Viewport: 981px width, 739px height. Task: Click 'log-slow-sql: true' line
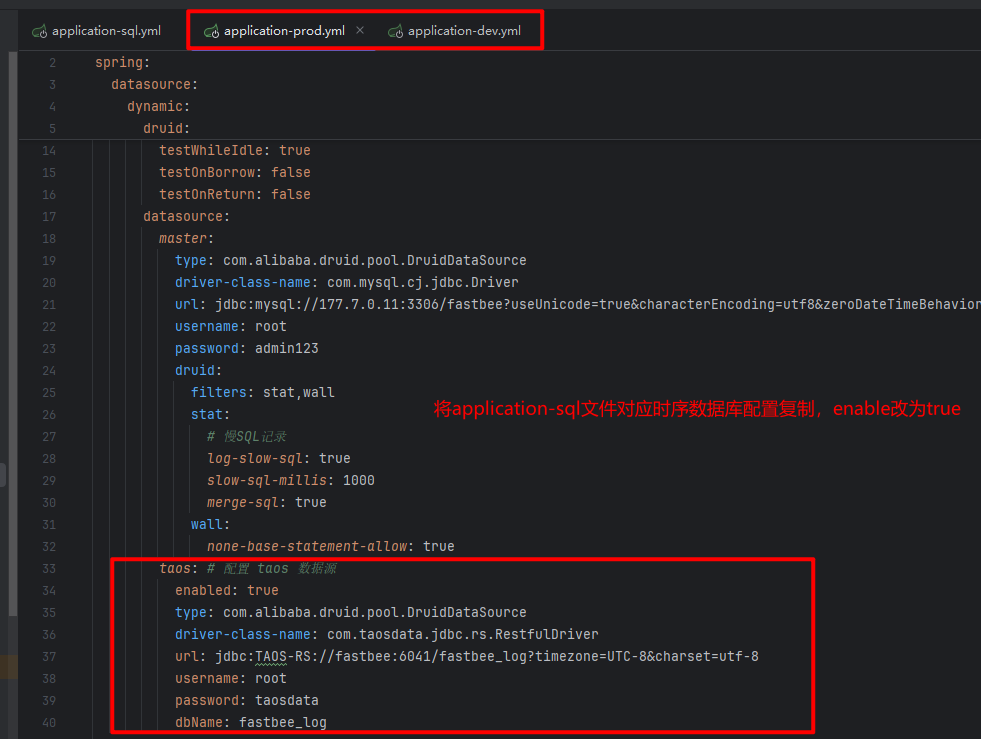(278, 458)
